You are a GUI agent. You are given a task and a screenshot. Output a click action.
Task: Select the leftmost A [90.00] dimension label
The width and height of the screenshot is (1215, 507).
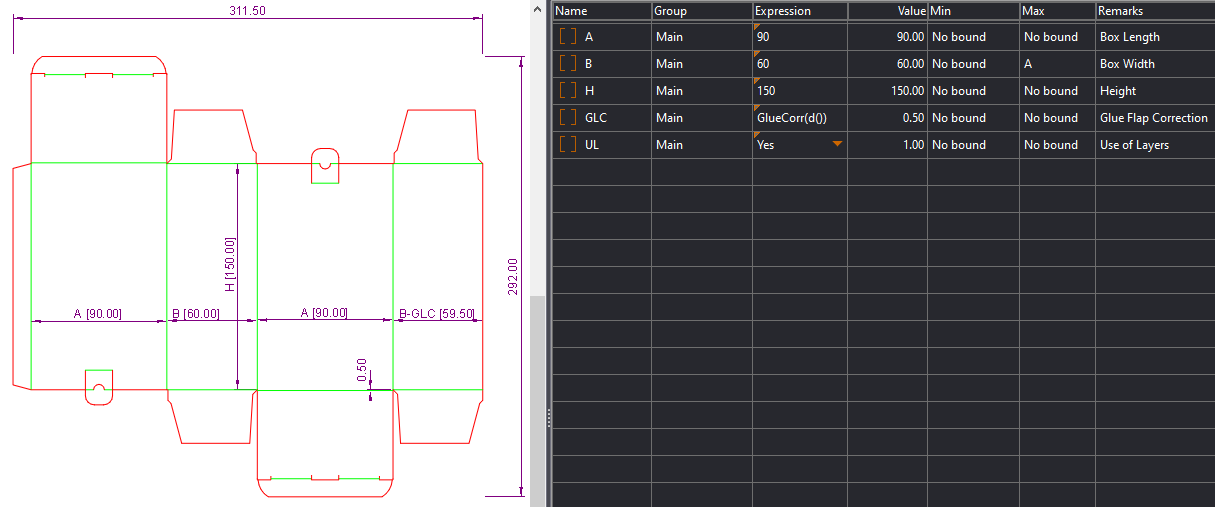coord(97,314)
